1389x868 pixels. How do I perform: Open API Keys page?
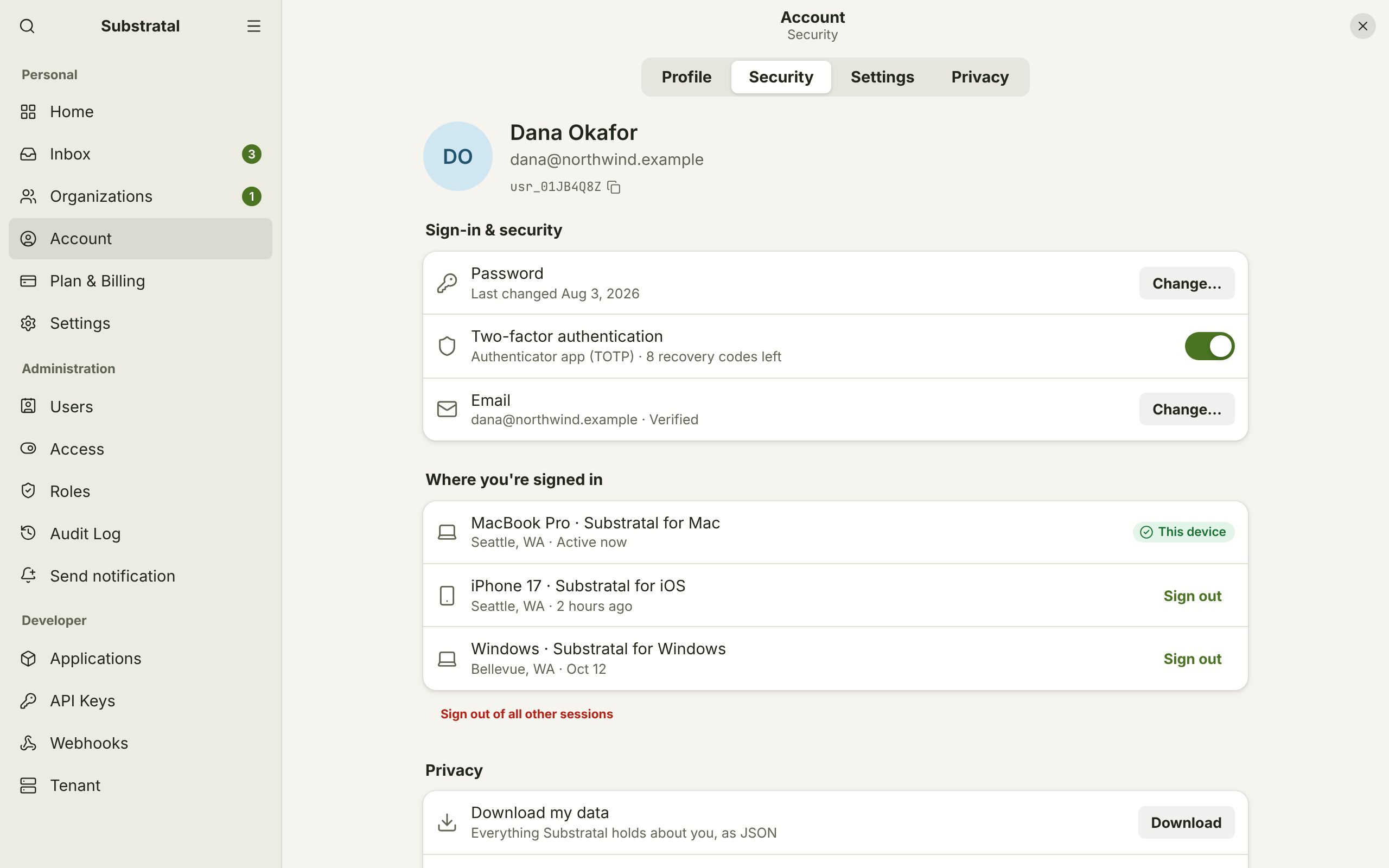tap(140, 700)
